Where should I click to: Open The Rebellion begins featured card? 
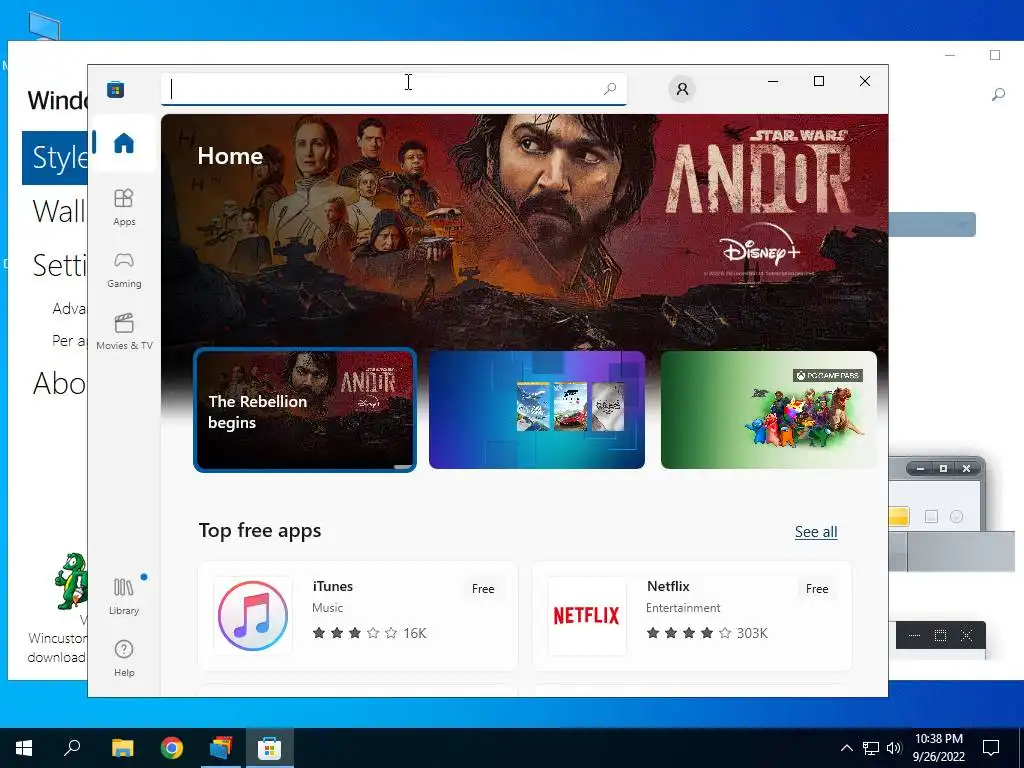point(305,409)
